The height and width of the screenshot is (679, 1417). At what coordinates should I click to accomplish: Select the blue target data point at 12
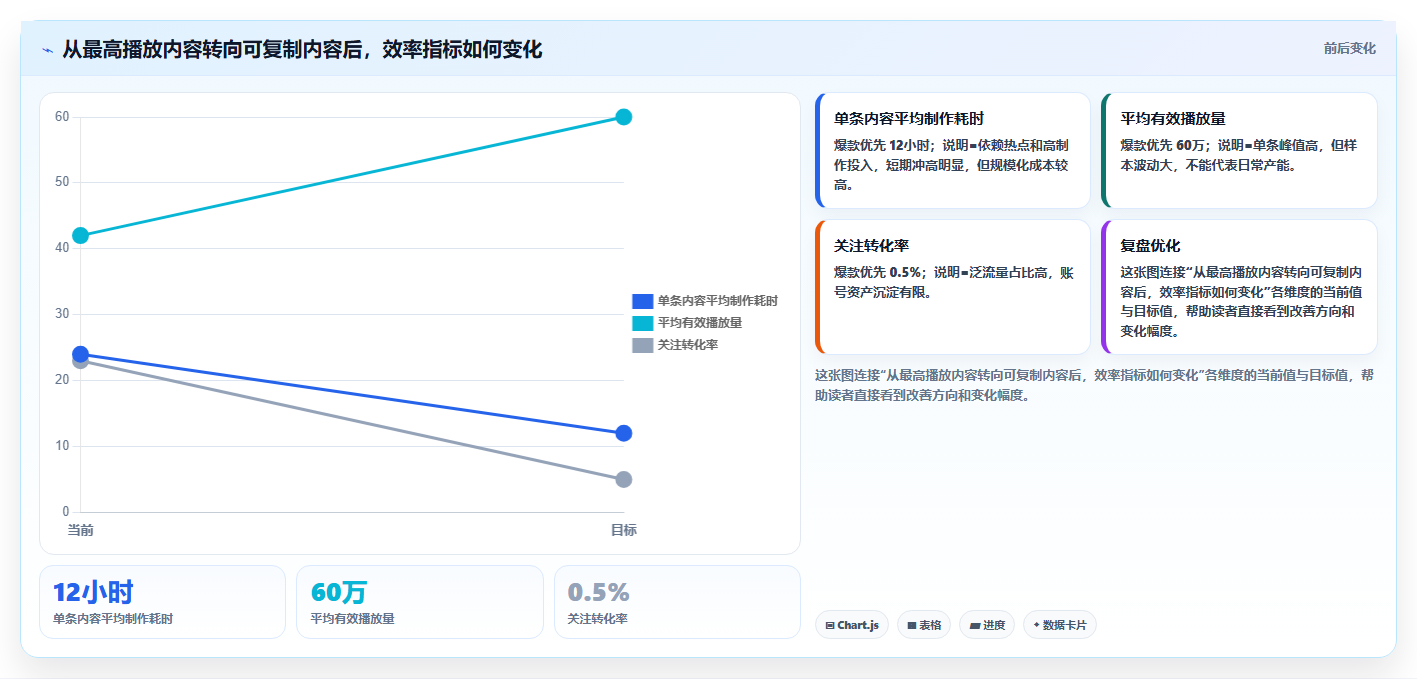(623, 433)
